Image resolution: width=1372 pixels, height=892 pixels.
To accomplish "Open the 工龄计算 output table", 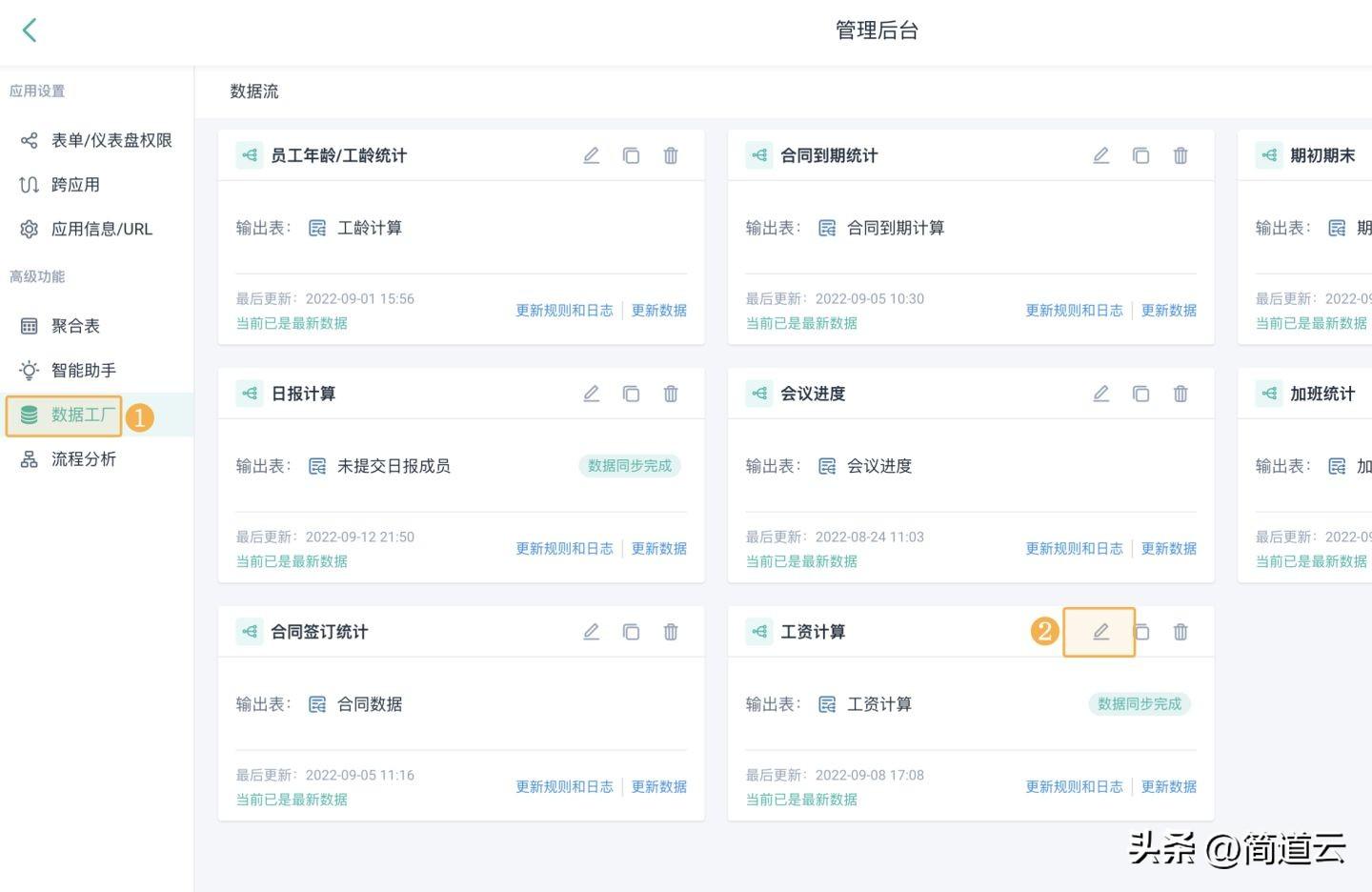I will (355, 228).
